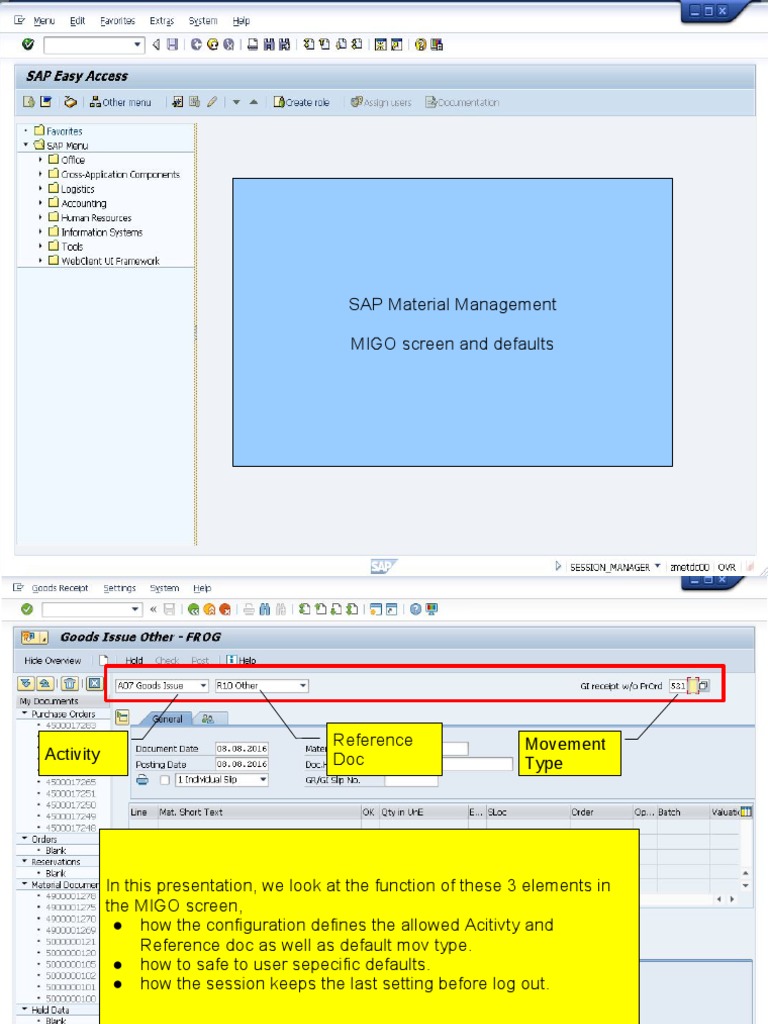Click the Cancel icon in the Easy Access toolbar
This screenshot has width=768, height=1024.
click(x=229, y=44)
